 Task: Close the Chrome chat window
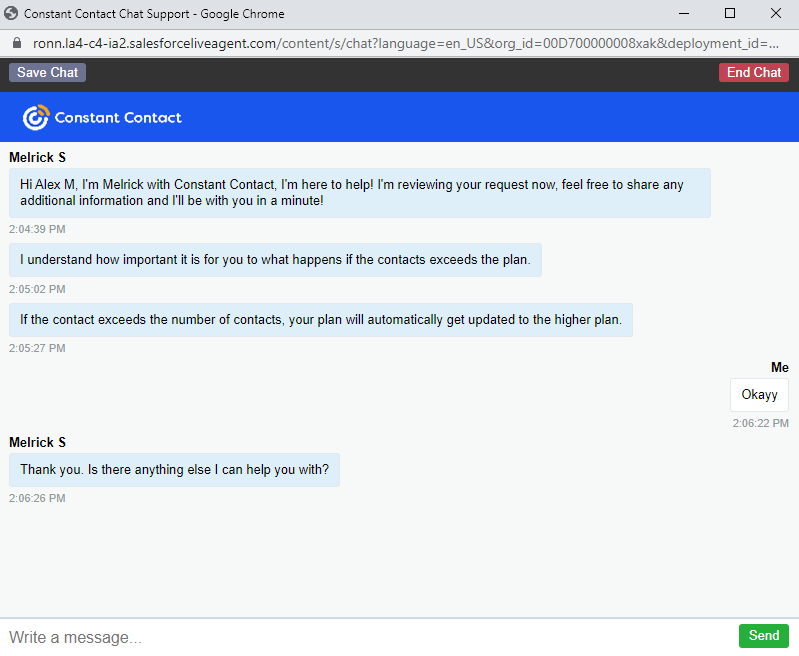pos(776,14)
